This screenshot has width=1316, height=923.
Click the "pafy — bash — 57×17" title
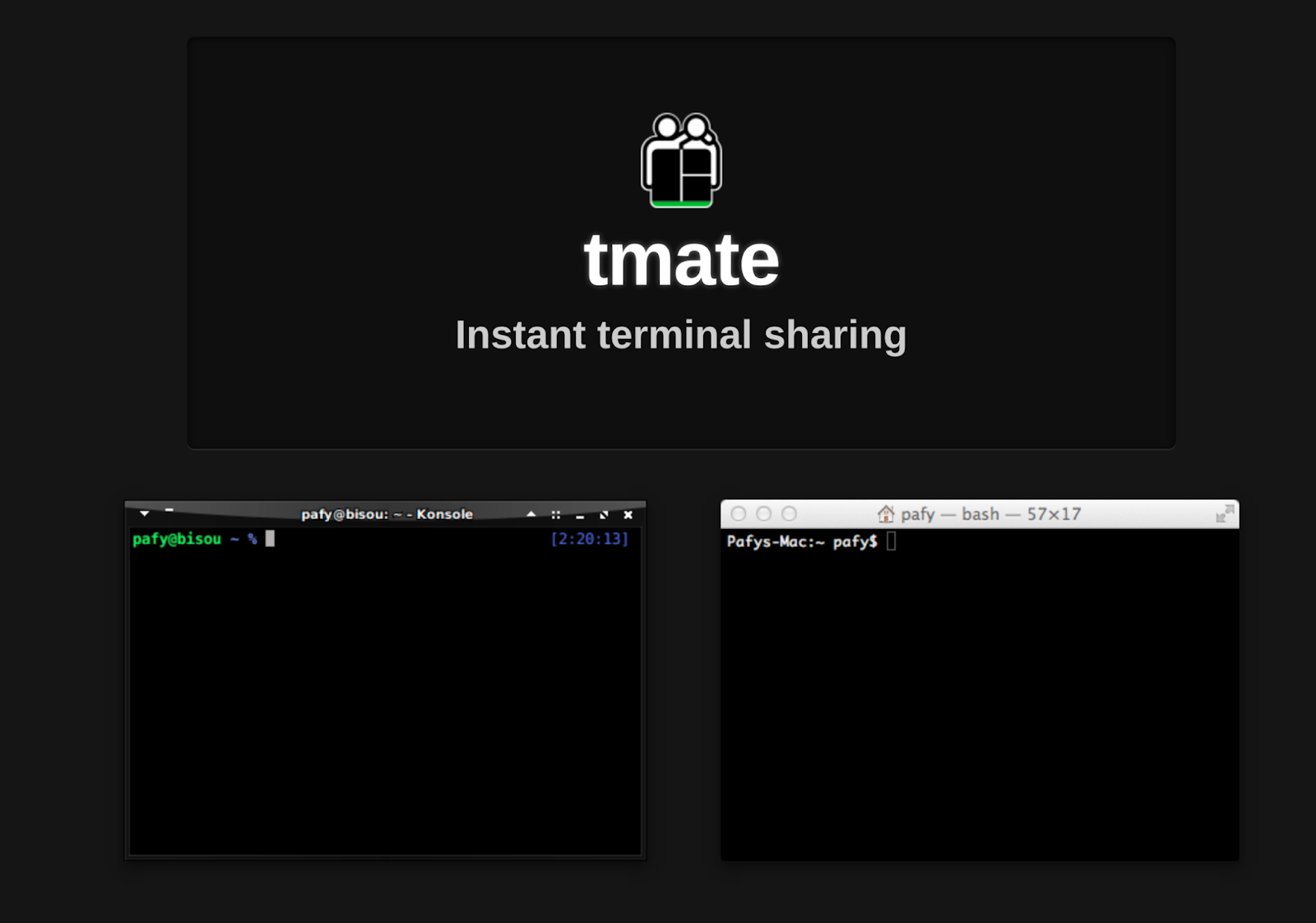[990, 514]
